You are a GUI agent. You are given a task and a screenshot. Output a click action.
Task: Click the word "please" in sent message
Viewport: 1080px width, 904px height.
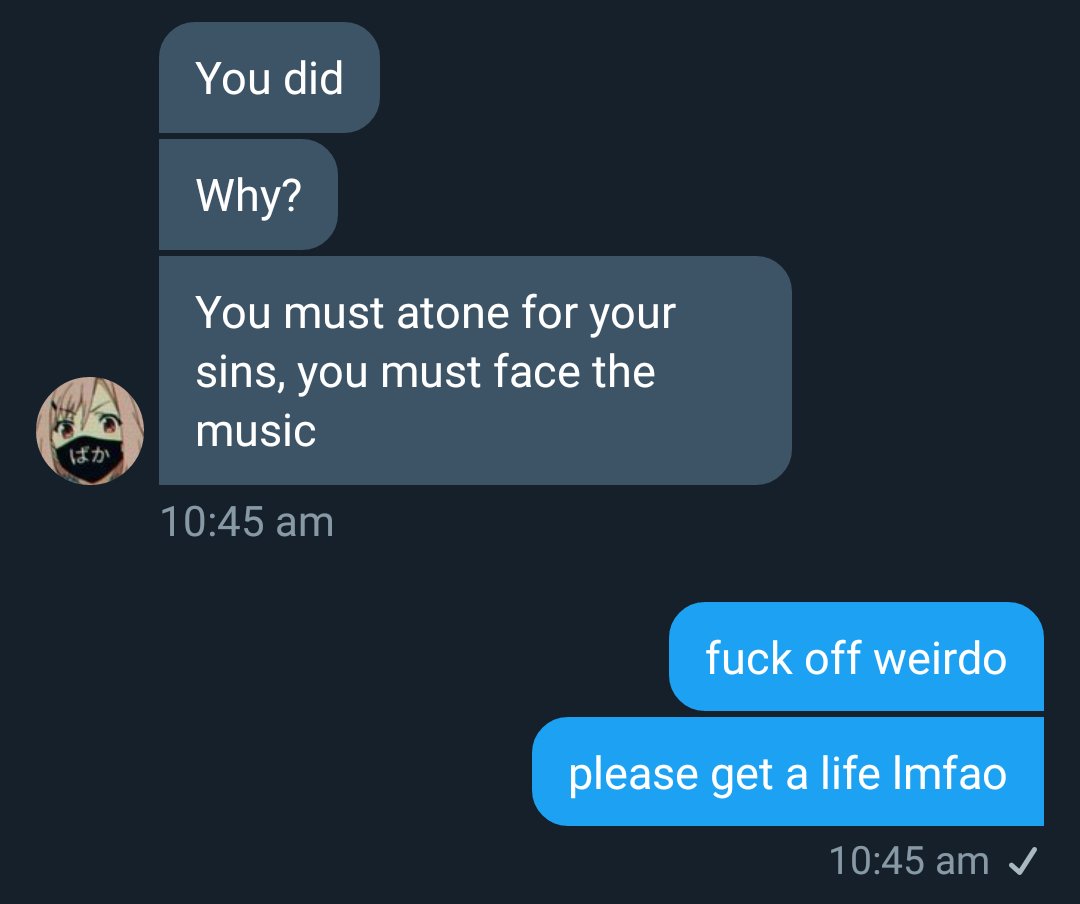click(633, 775)
